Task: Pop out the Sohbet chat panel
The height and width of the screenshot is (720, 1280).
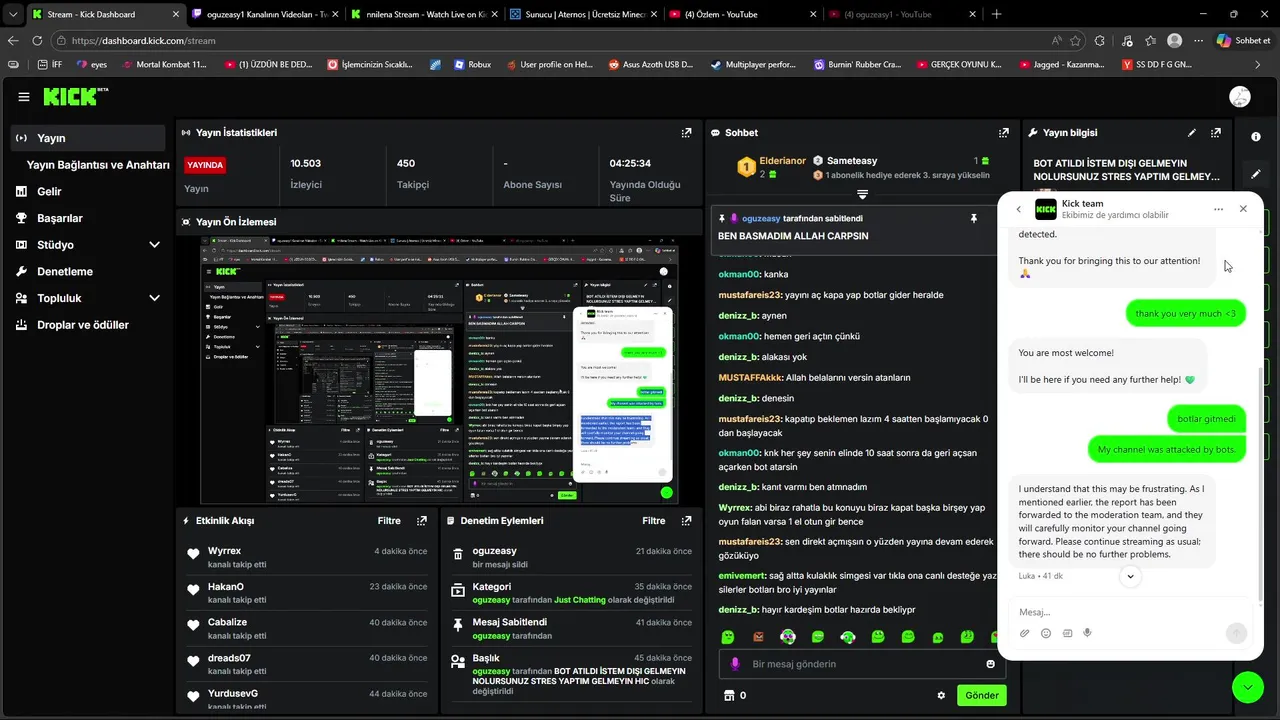Action: click(x=1004, y=132)
